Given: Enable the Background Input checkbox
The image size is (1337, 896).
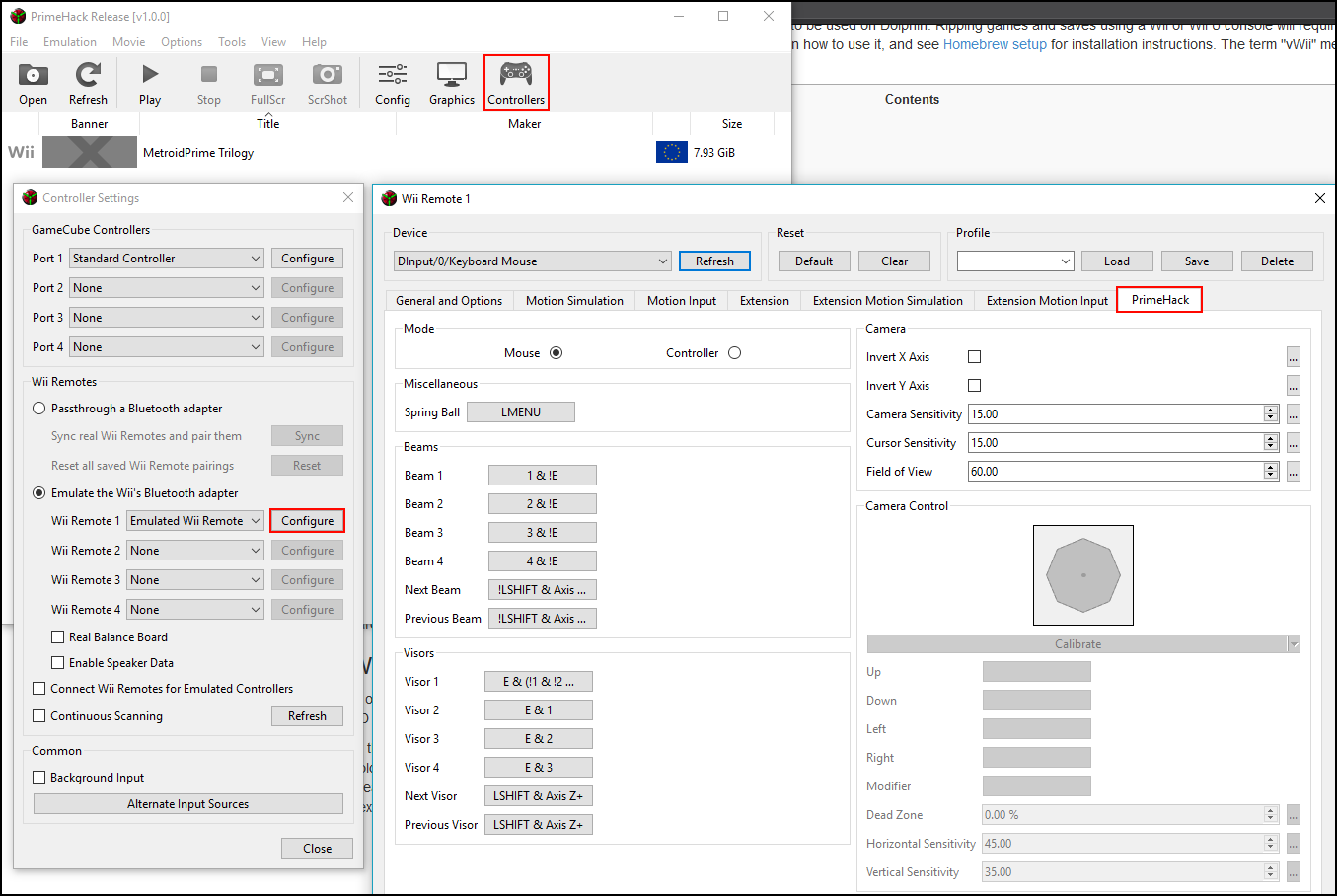Looking at the screenshot, I should [x=39, y=778].
